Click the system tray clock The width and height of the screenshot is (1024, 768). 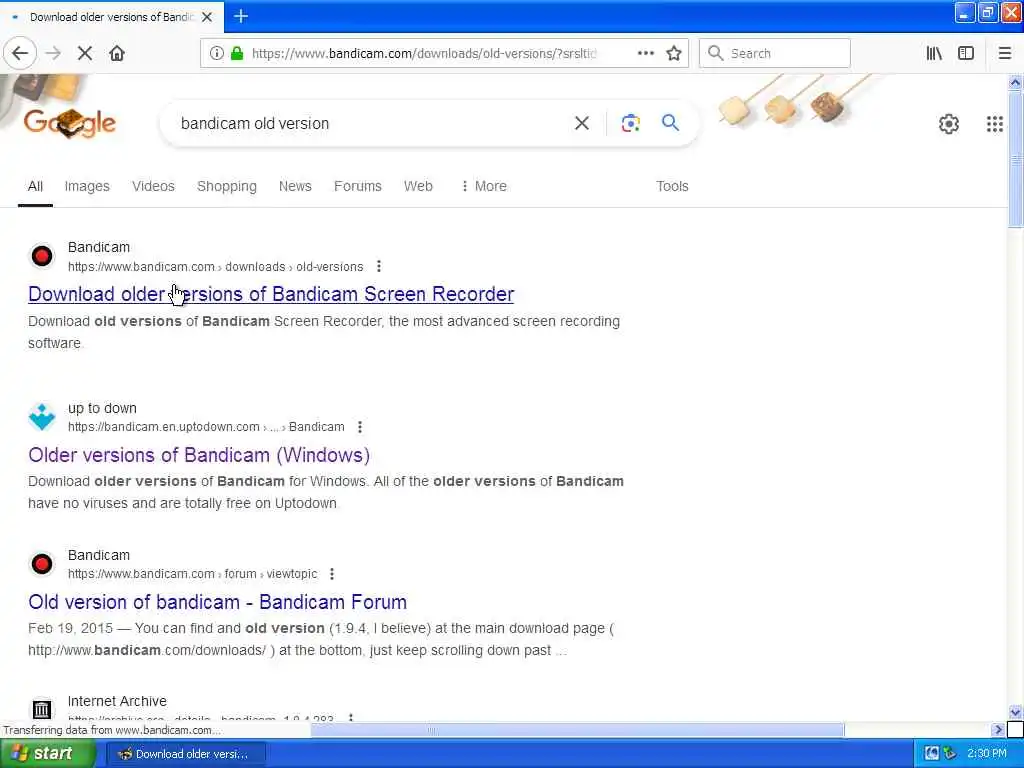(x=987, y=754)
